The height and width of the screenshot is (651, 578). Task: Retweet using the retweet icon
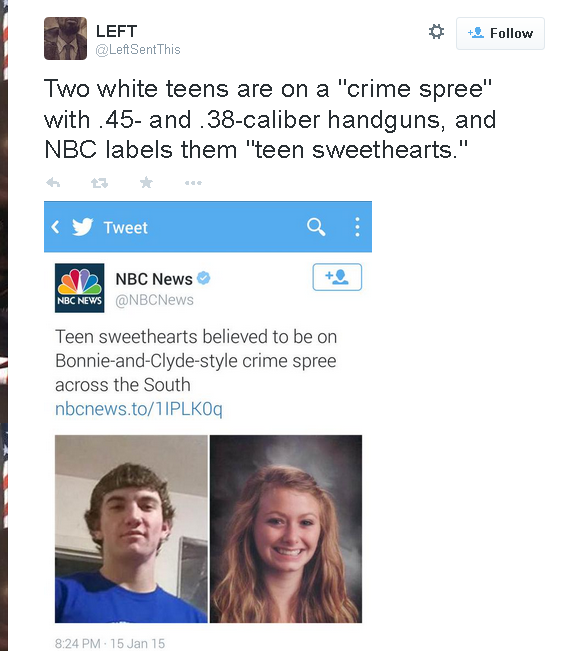(x=100, y=183)
